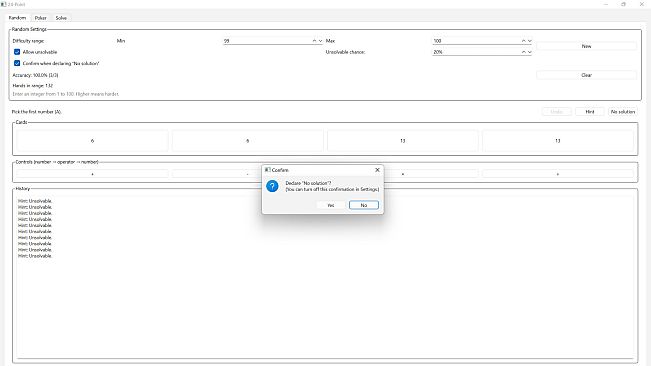Open the Solve tab
The height and width of the screenshot is (366, 651).
coord(61,18)
